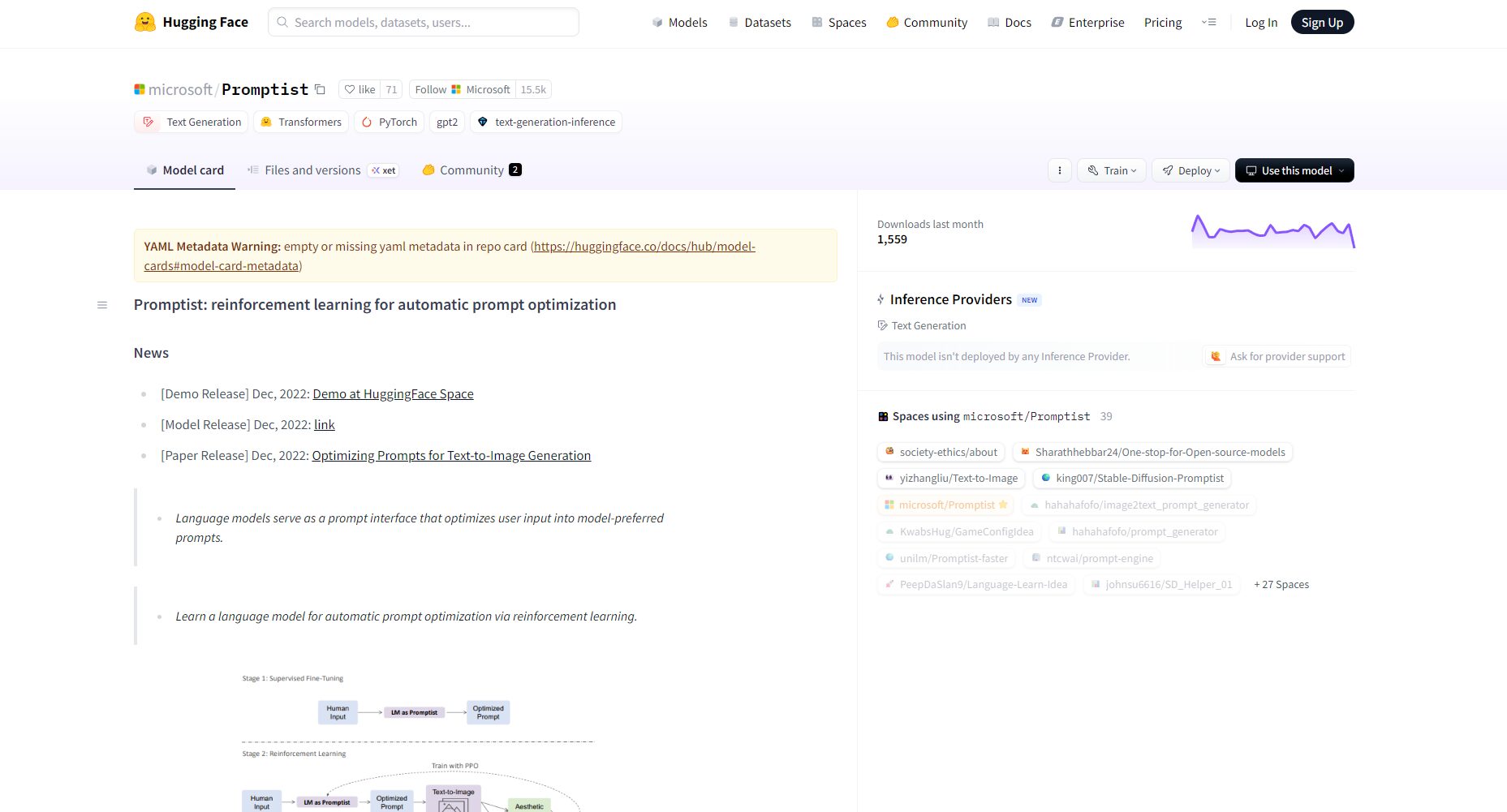Open Community in top navigation
Viewport: 1507px width, 812px height.
(927, 22)
